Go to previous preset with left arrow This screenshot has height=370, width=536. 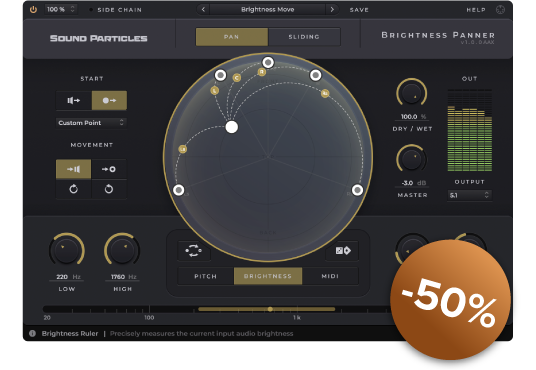click(203, 10)
